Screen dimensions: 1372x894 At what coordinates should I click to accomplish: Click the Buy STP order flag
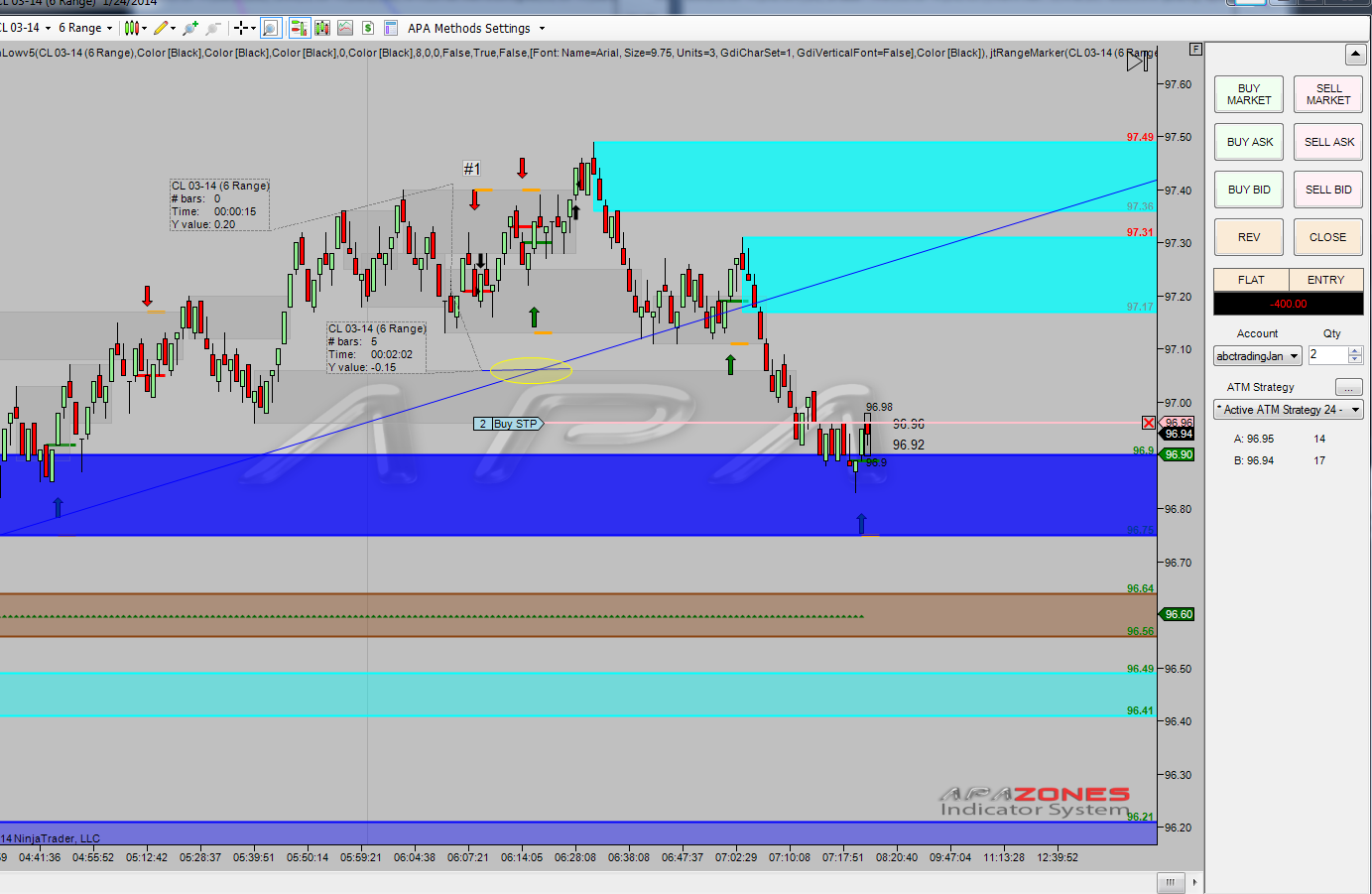click(x=509, y=424)
